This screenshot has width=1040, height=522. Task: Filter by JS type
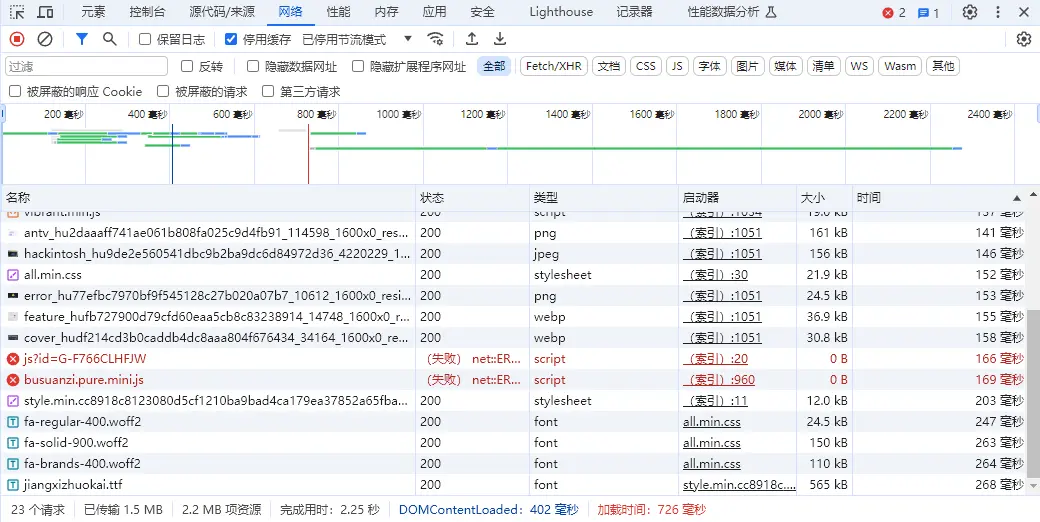(677, 66)
